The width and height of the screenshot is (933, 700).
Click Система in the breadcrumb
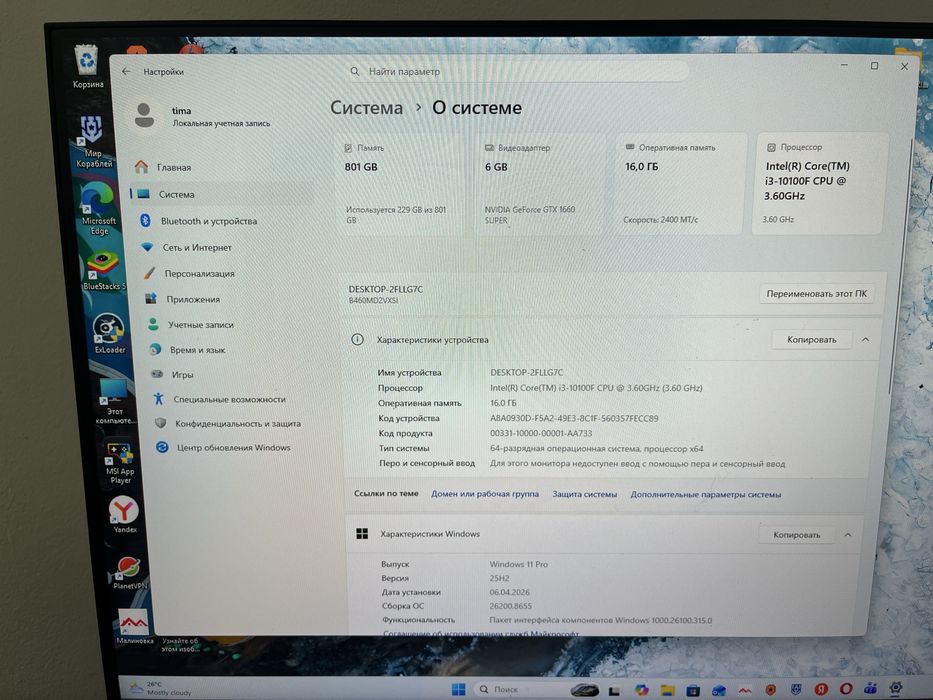coord(367,108)
